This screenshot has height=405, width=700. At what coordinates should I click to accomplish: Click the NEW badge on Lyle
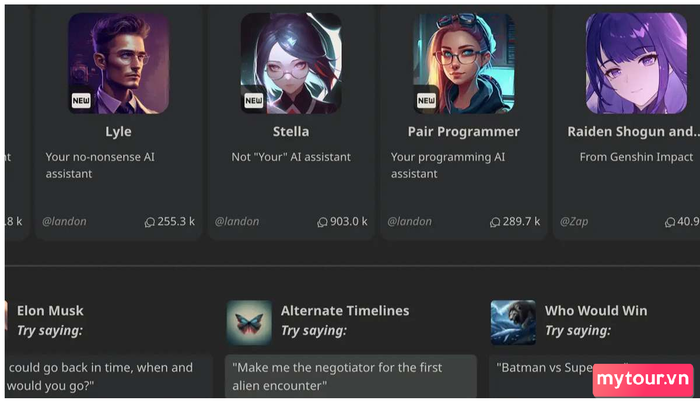point(81,100)
